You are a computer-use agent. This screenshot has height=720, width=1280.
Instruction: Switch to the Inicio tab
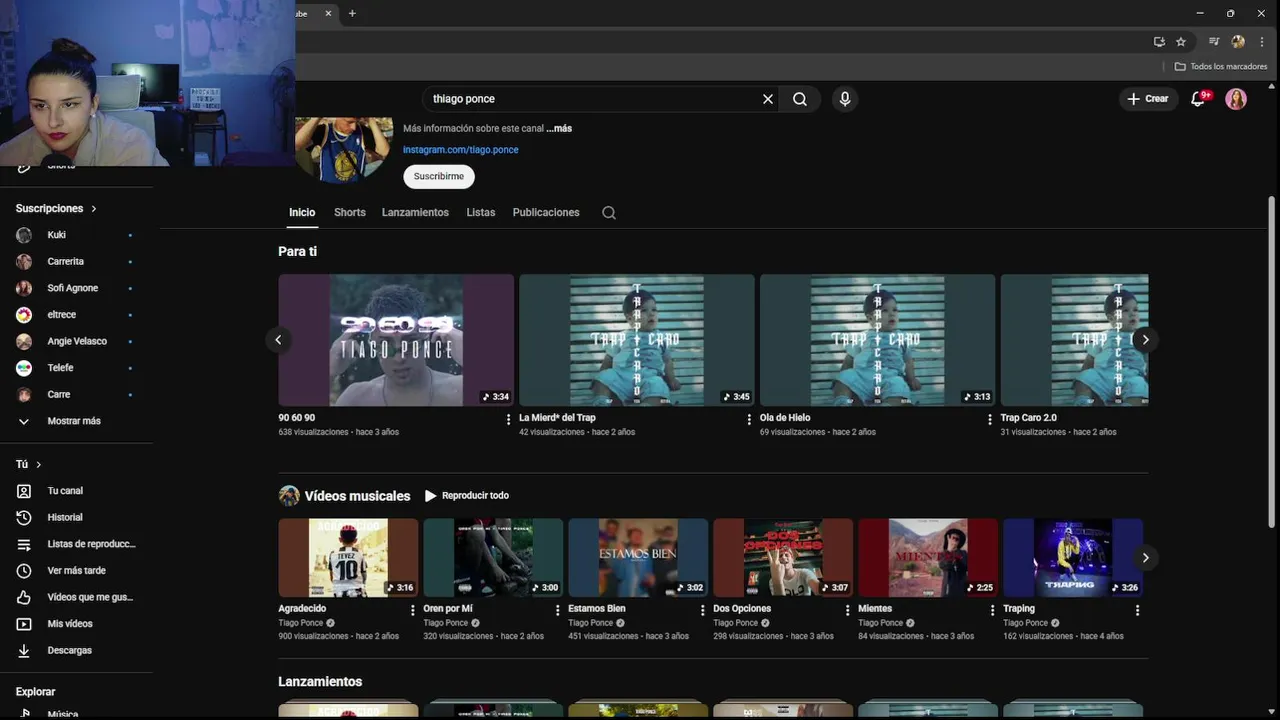(x=302, y=212)
